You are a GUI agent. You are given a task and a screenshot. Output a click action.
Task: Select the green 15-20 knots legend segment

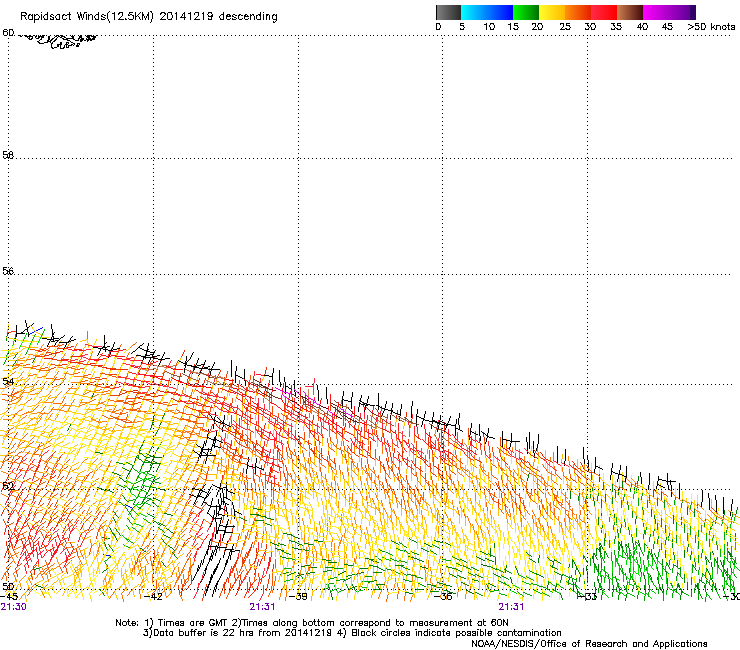click(x=526, y=12)
